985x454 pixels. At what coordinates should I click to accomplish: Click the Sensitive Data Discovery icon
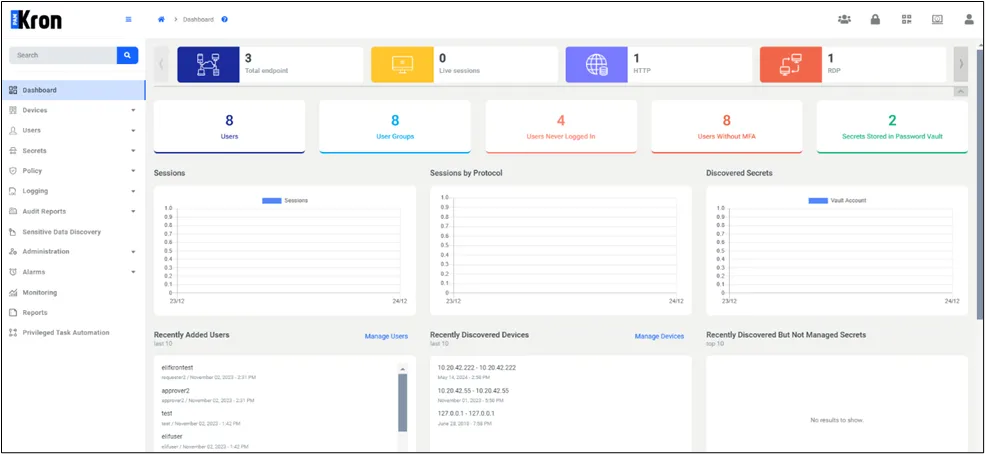13,232
